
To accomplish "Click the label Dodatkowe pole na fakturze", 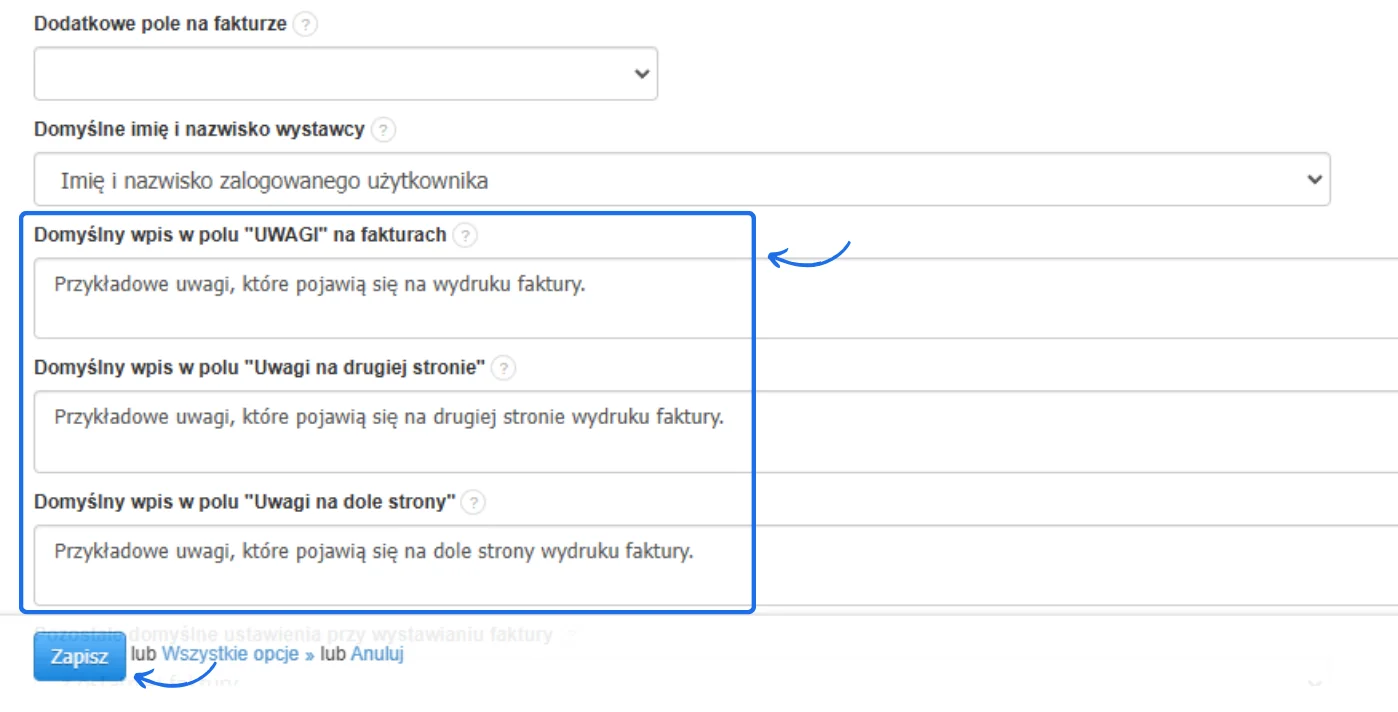I will point(161,24).
